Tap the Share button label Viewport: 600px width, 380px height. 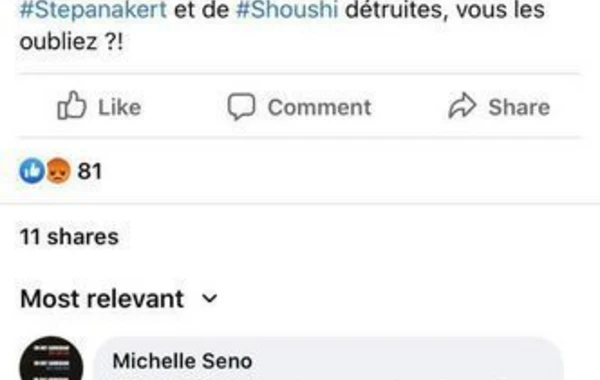pos(519,107)
